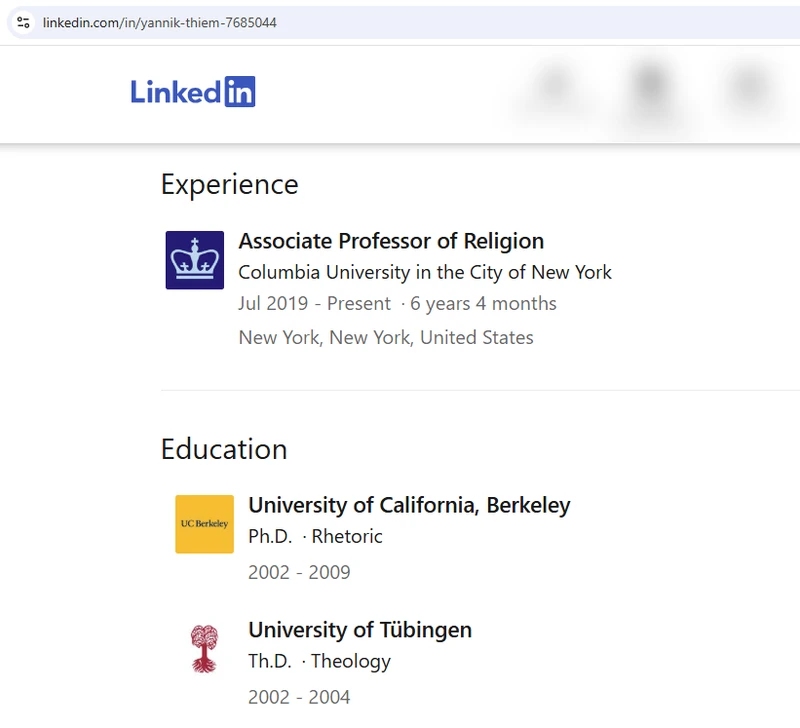Image resolution: width=800 pixels, height=728 pixels.
Task: Open University of California, Berkeley entry
Action: coord(409,505)
